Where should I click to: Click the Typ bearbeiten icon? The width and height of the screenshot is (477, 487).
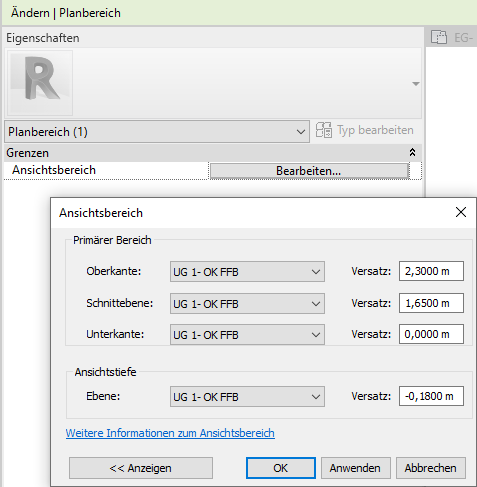[x=324, y=130]
